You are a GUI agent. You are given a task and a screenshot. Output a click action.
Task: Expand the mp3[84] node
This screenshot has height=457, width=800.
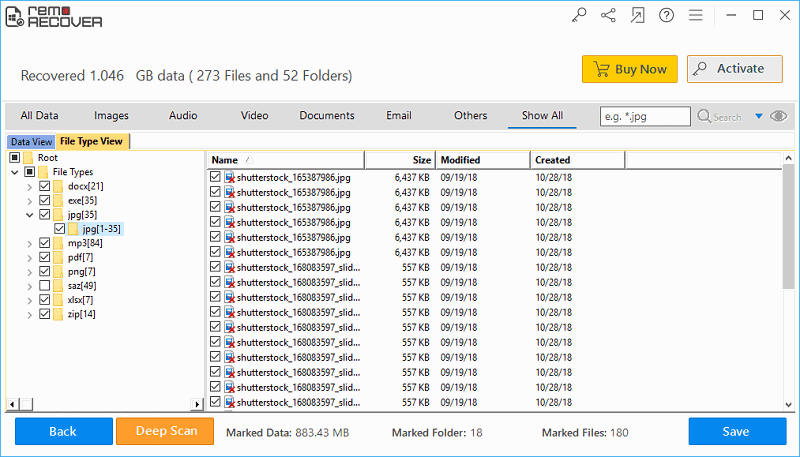pos(30,244)
